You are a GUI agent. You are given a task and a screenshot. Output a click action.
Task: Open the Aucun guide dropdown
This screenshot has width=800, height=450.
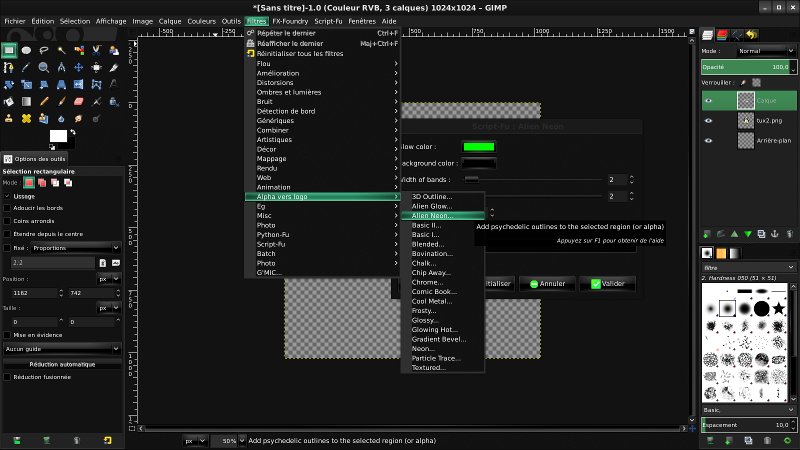(62, 349)
